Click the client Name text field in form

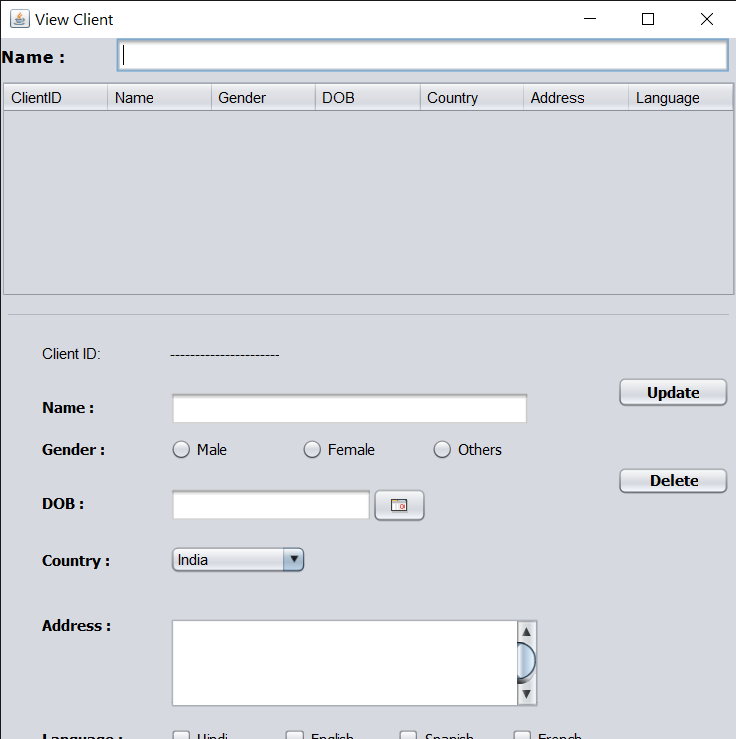pyautogui.click(x=350, y=409)
